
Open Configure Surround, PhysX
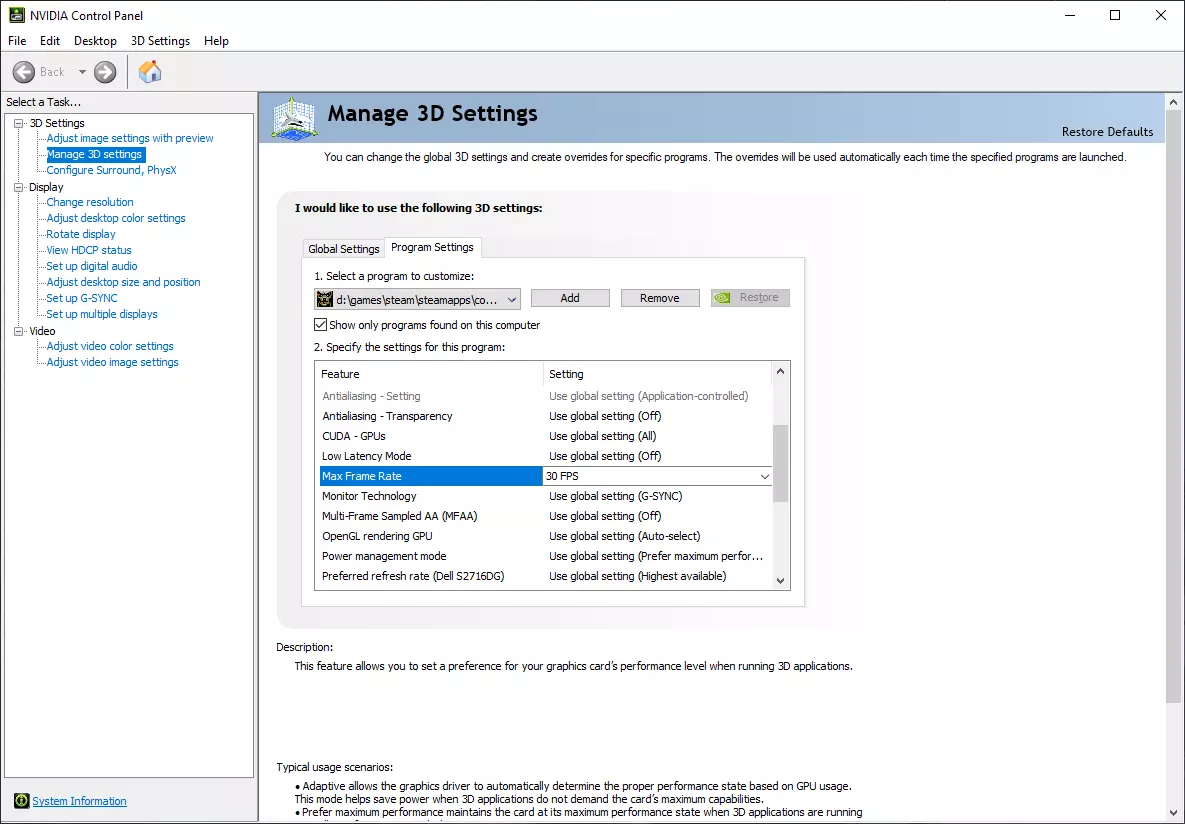coord(111,170)
